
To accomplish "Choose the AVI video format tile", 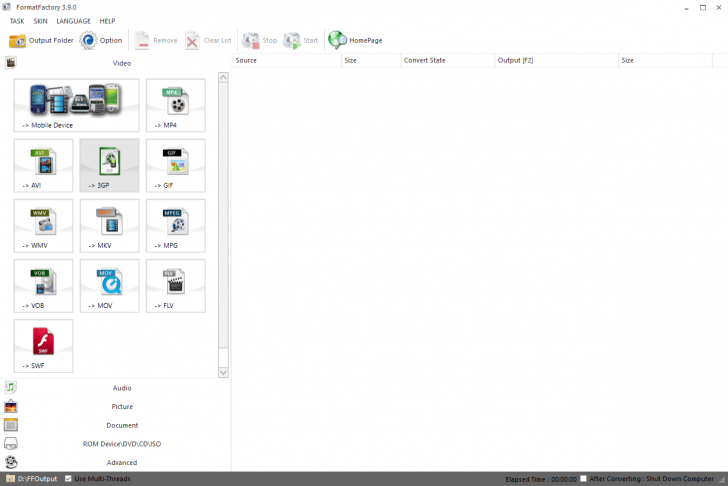I will coord(44,165).
